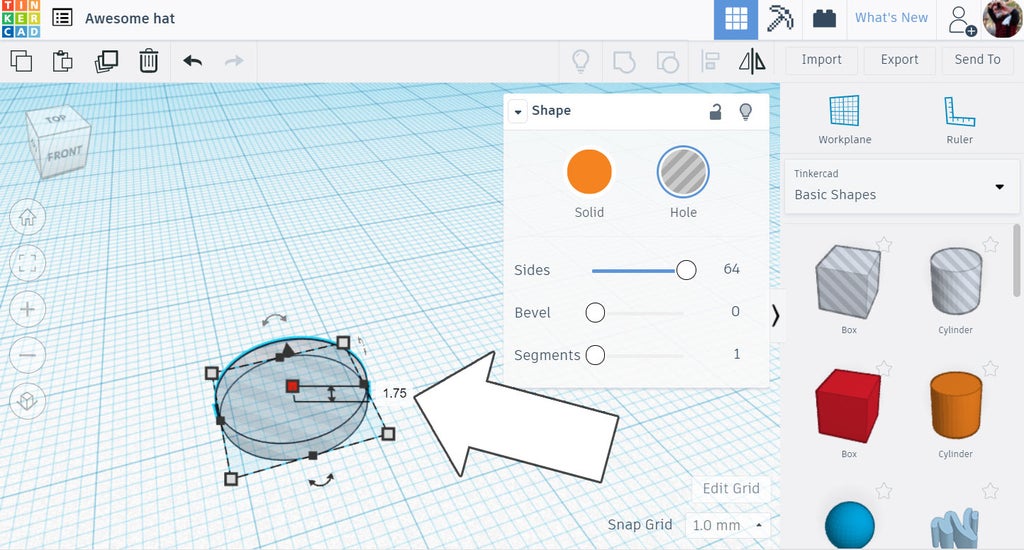Open the Align tool
This screenshot has height=550, width=1024.
[x=710, y=61]
